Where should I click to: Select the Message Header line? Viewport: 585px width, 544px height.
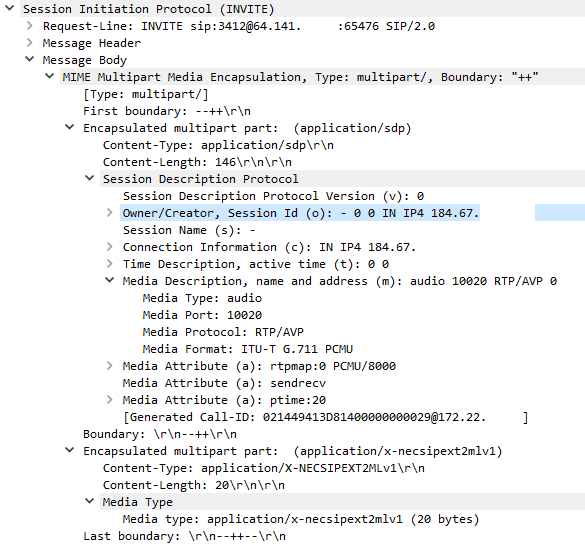pos(92,43)
